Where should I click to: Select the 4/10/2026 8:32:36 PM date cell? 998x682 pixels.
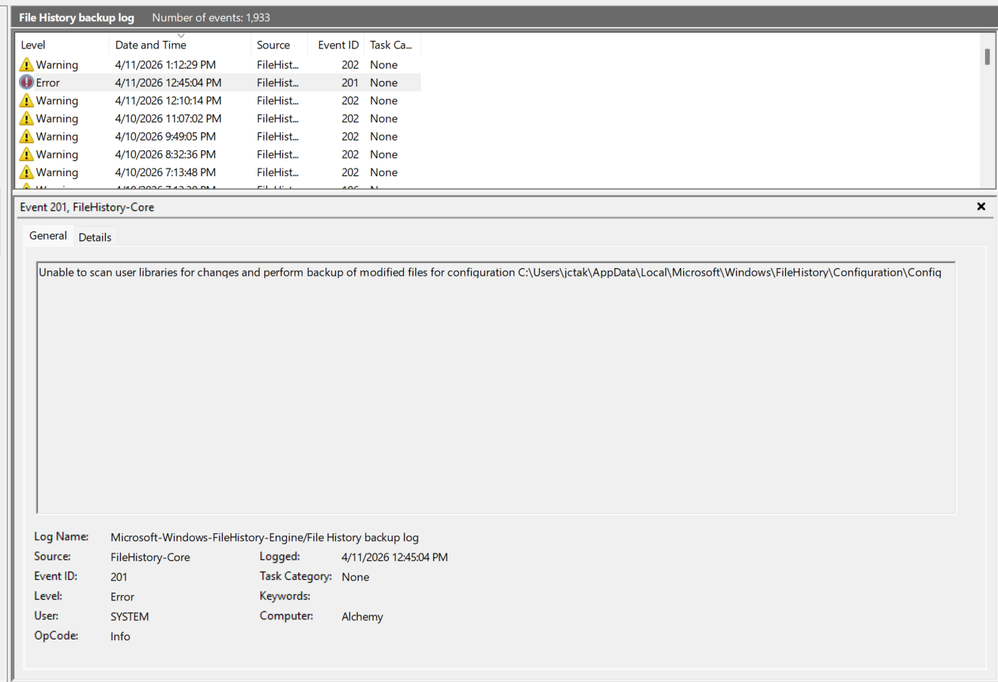point(165,154)
